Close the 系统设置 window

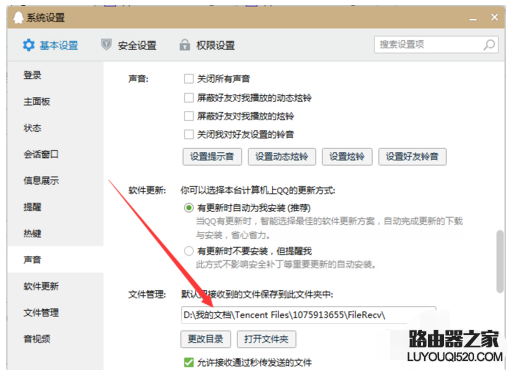(494, 17)
